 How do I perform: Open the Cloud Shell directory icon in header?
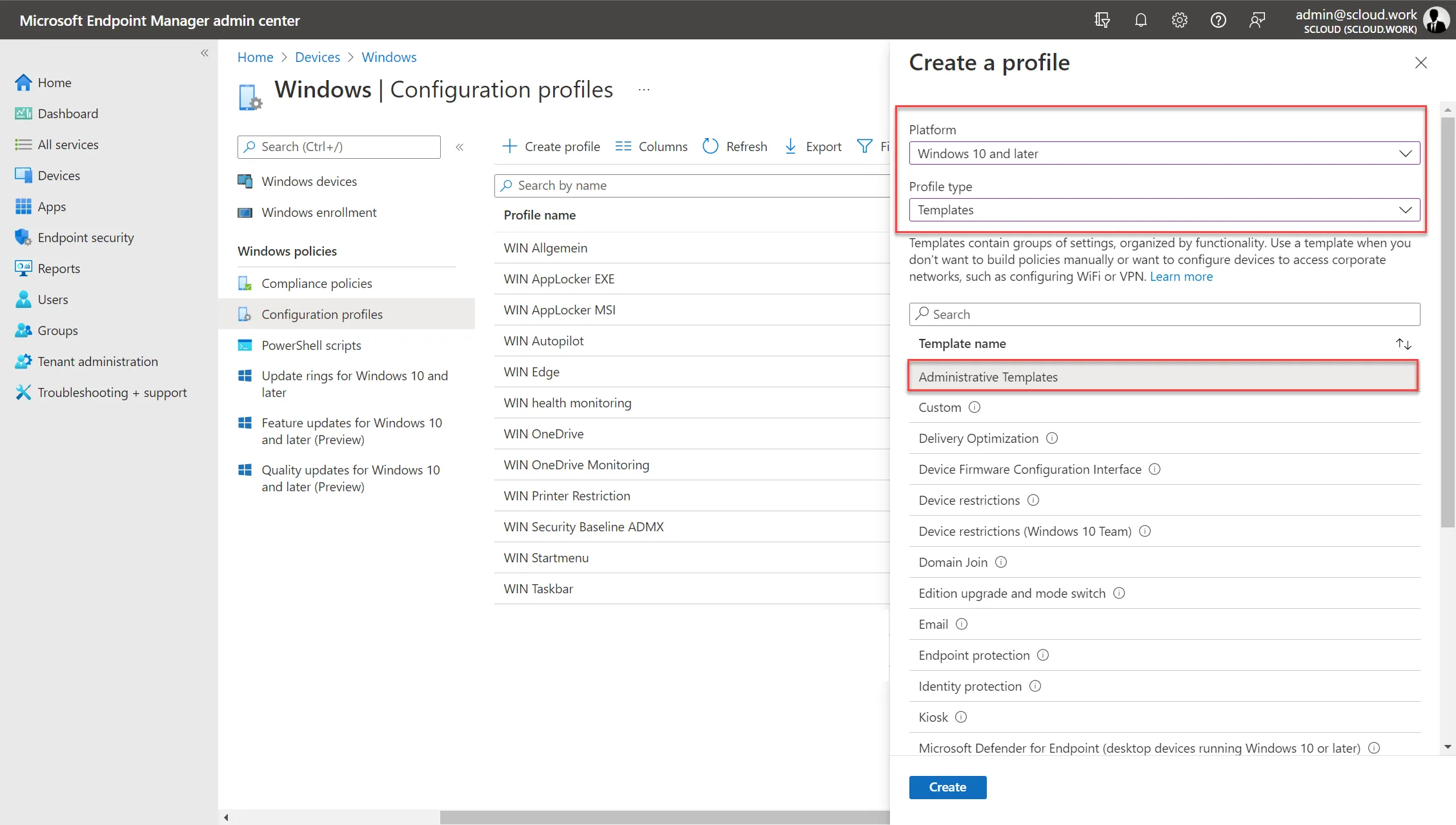pyautogui.click(x=1102, y=20)
